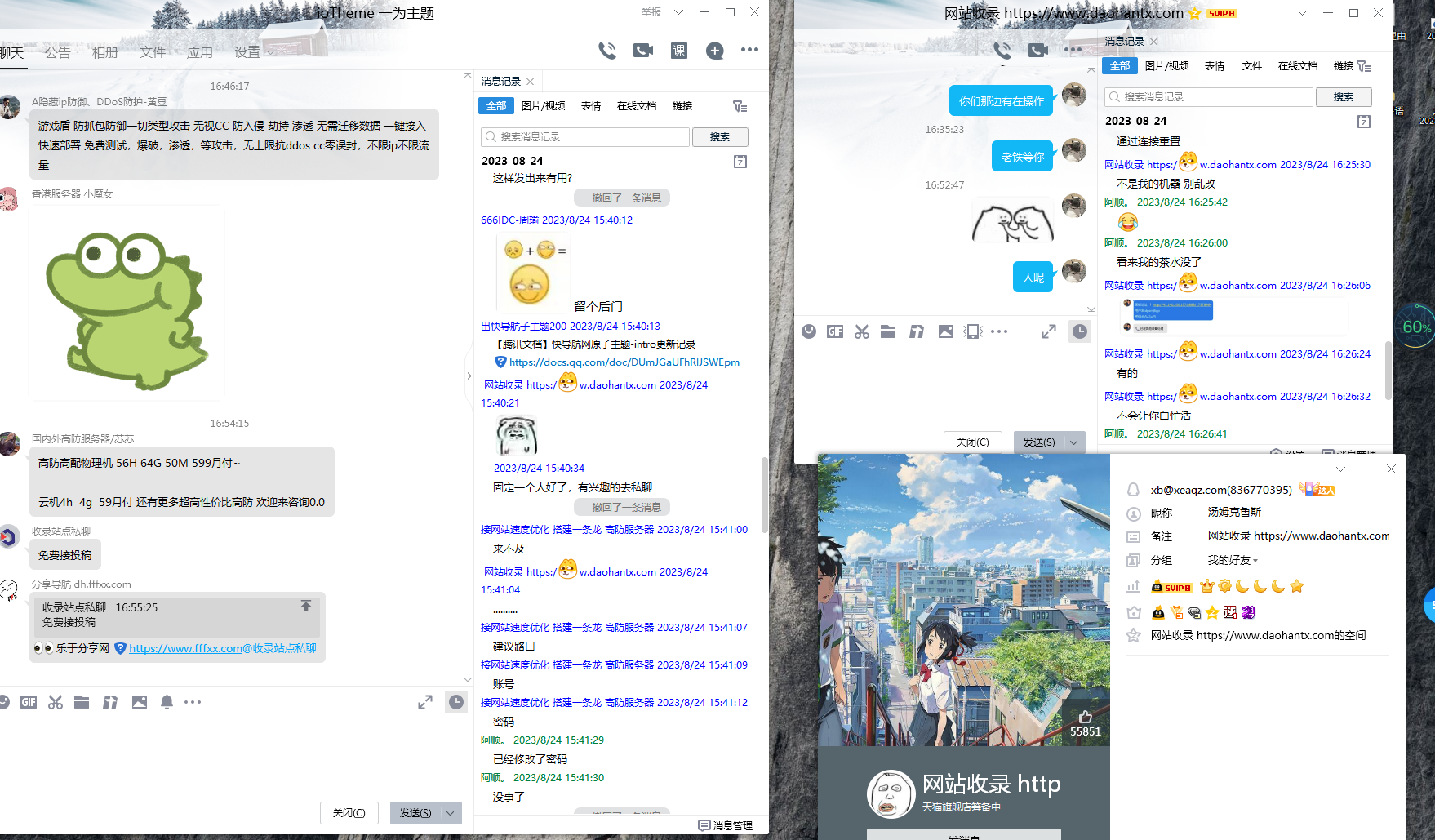Viewport: 1435px width, 840px height.
Task: Click the 搜索消息记录 search input field
Action: (584, 136)
